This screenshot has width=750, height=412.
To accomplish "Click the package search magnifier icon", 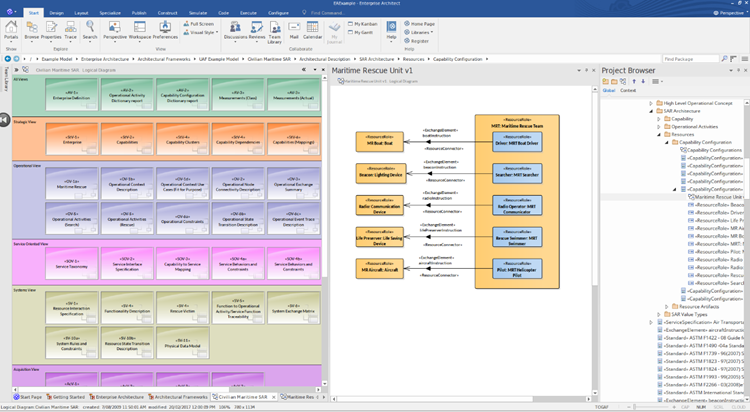I will click(x=724, y=59).
